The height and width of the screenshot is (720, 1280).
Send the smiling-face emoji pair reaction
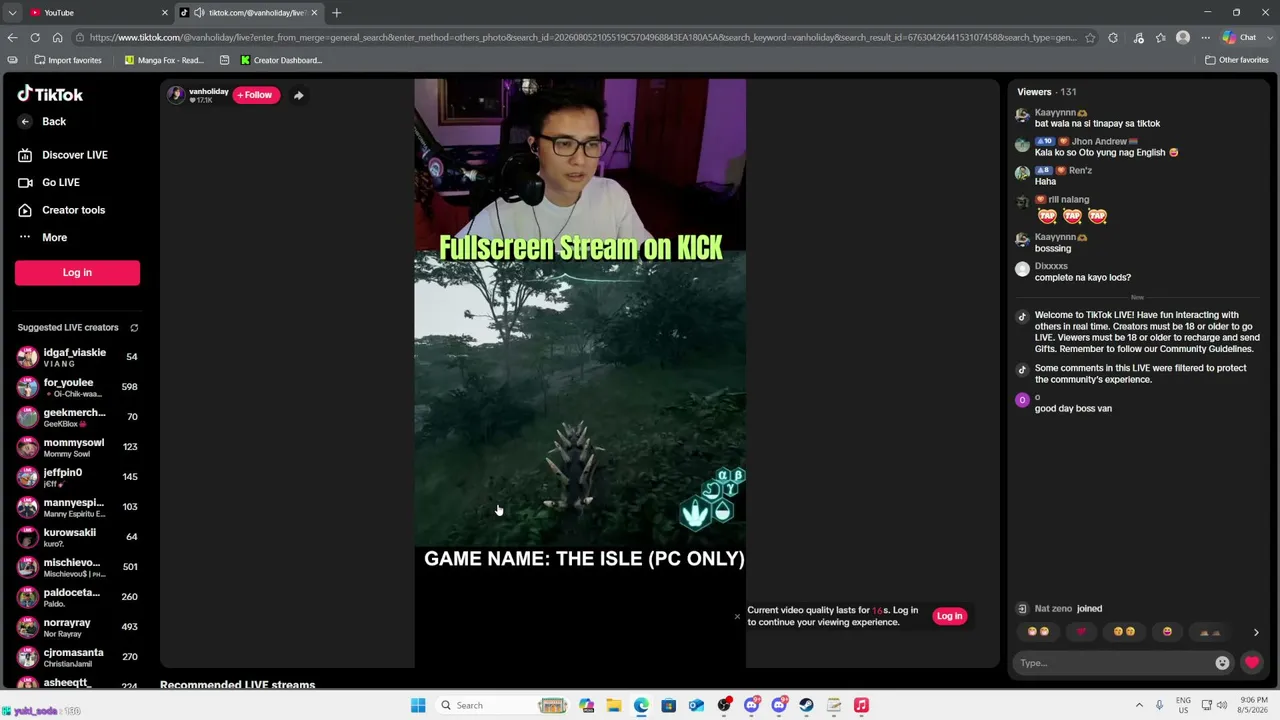pyautogui.click(x=1038, y=632)
